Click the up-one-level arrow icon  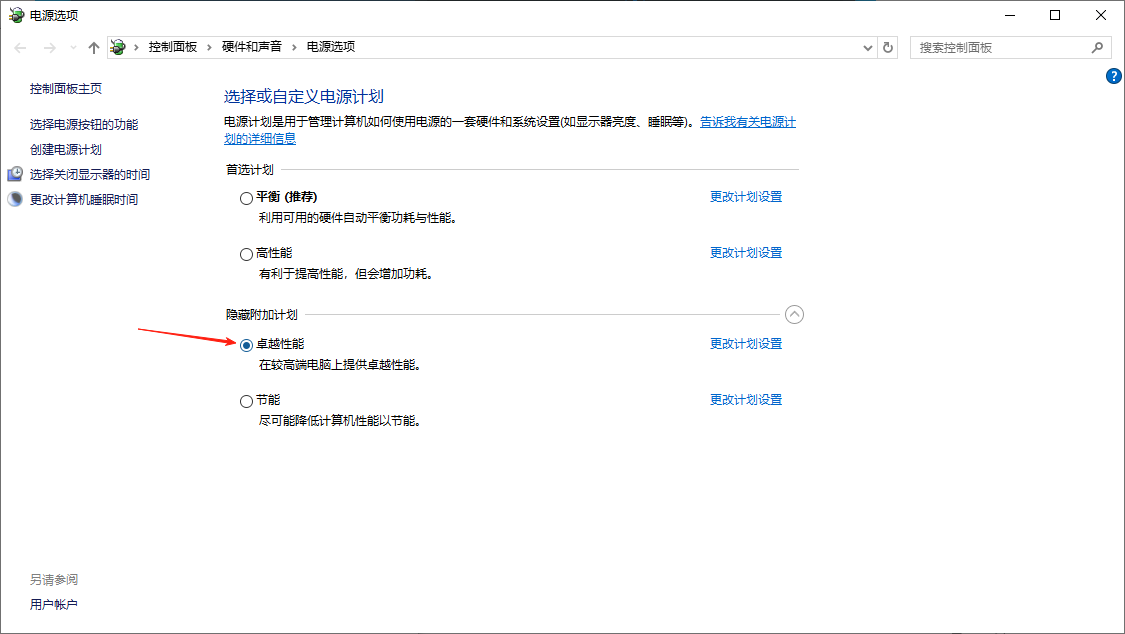94,48
